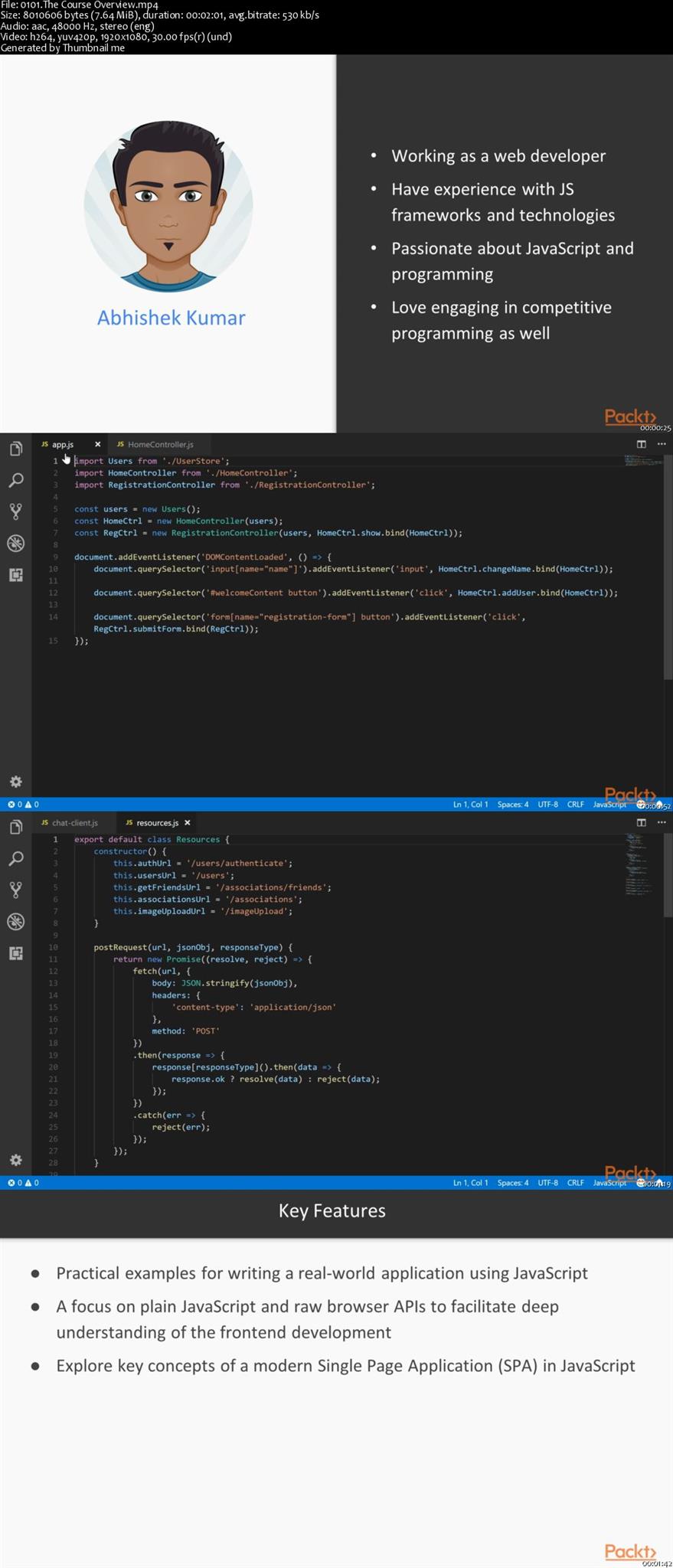673x1568 pixels.
Task: Open Debug view in the resources.js editor window
Action: (15, 921)
